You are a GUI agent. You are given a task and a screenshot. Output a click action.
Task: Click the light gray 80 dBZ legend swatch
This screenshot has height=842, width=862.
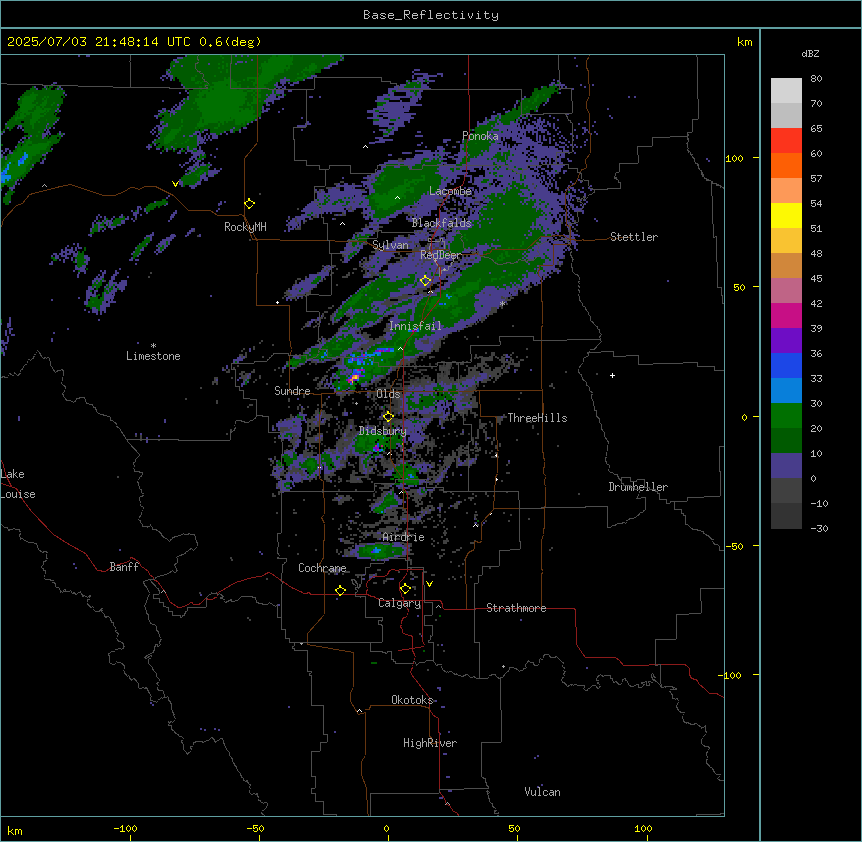click(786, 91)
